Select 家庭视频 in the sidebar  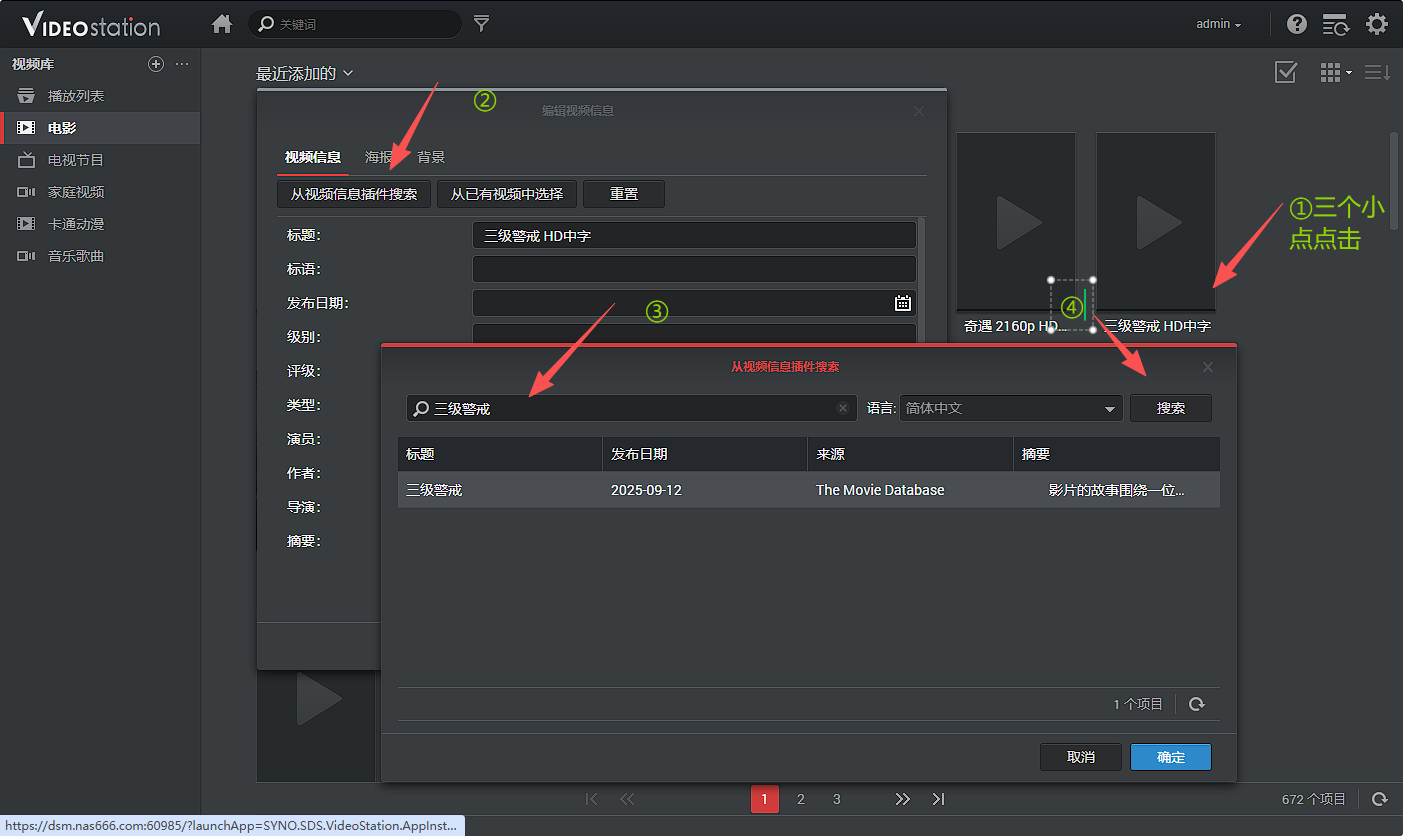pos(76,192)
